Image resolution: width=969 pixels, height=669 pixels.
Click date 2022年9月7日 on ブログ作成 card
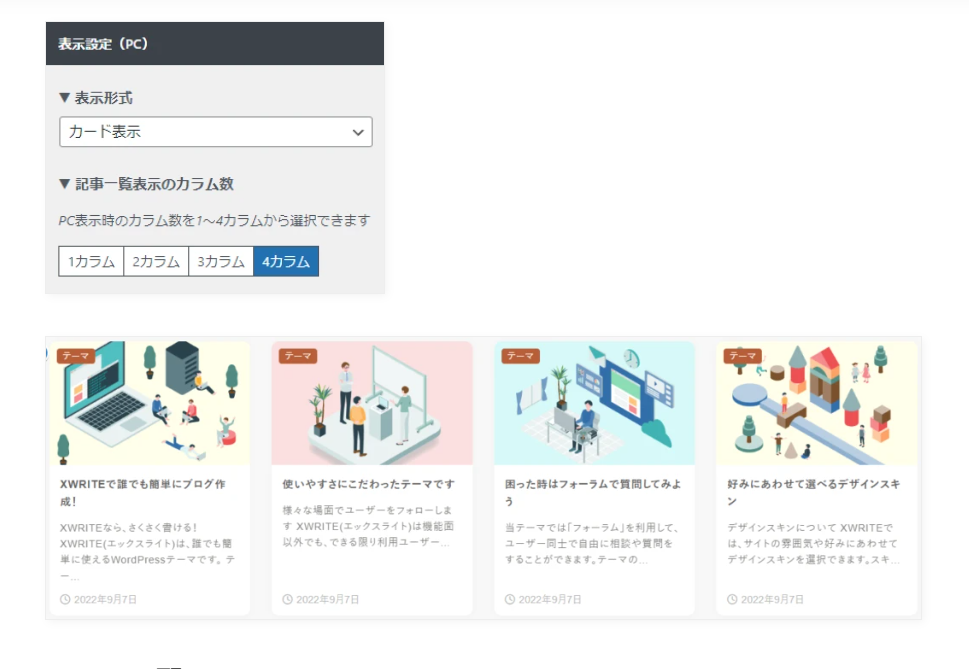[106, 599]
